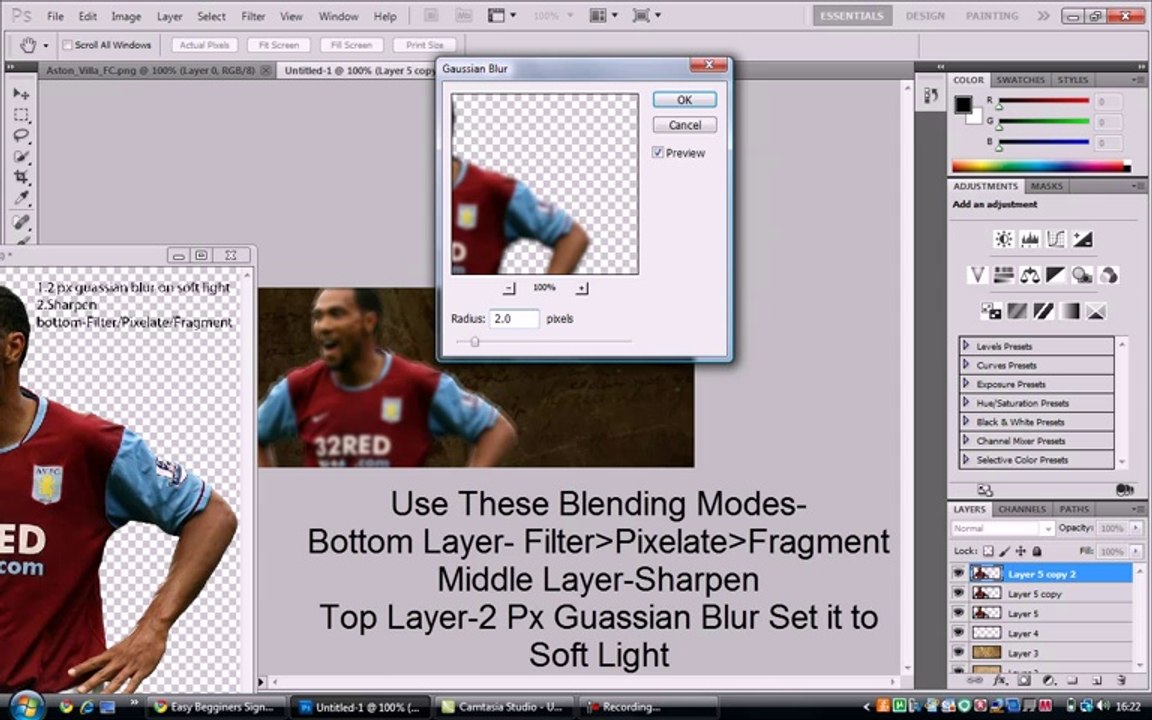Image resolution: width=1152 pixels, height=720 pixels.
Task: Confirm Gaussian Blur with OK
Action: (x=684, y=100)
